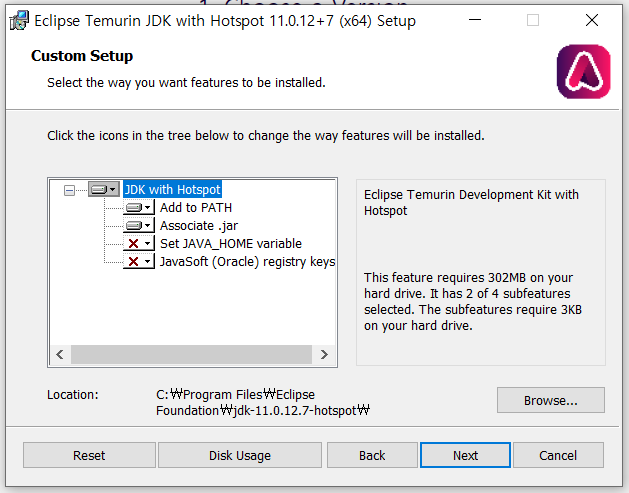Image resolution: width=629 pixels, height=493 pixels.
Task: Click the 'This feature requires 302MB' description
Action: pyautogui.click(x=473, y=301)
